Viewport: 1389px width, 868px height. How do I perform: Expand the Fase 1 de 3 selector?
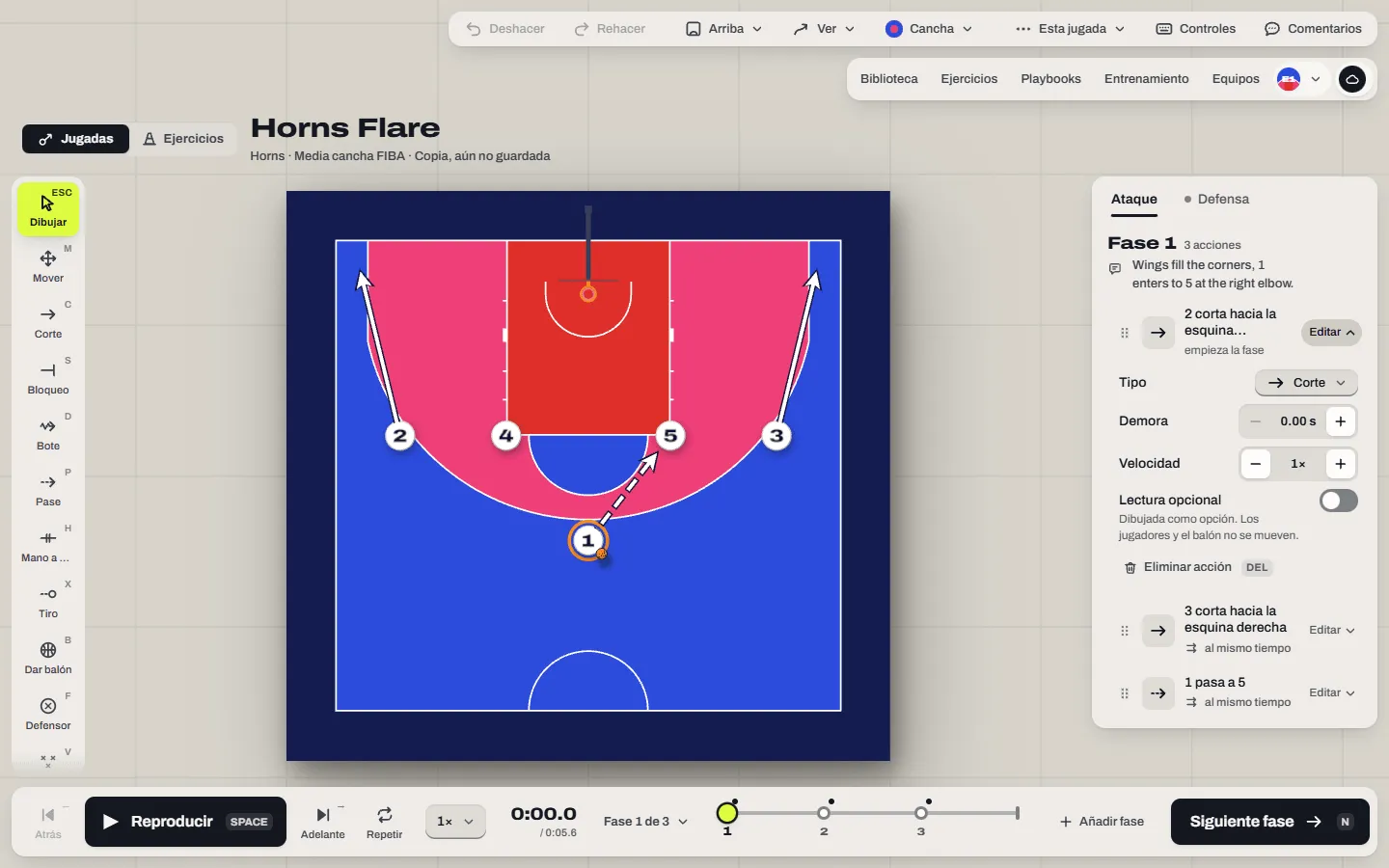click(645, 822)
